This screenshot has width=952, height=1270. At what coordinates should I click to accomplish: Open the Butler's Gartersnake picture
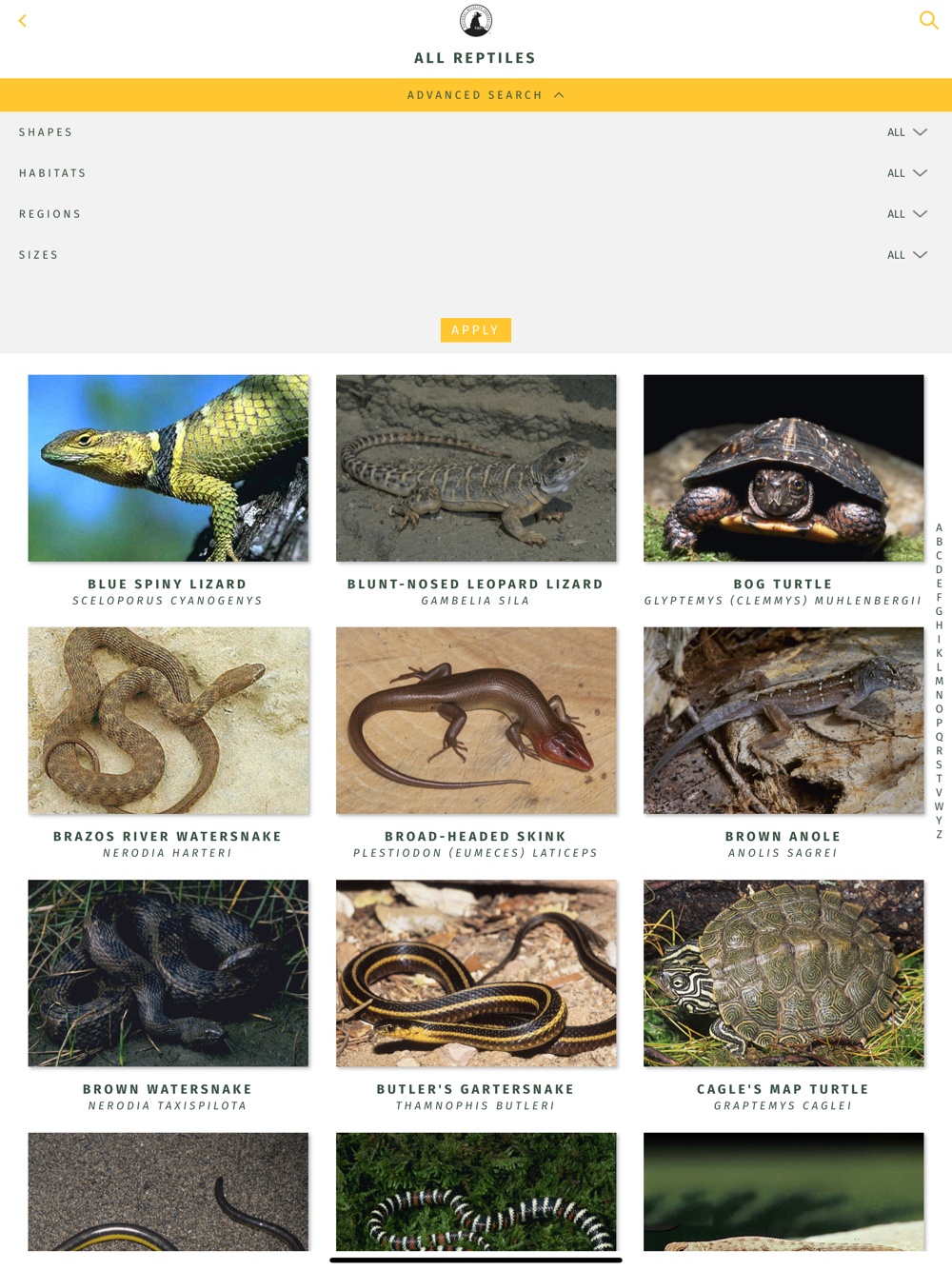(476, 973)
